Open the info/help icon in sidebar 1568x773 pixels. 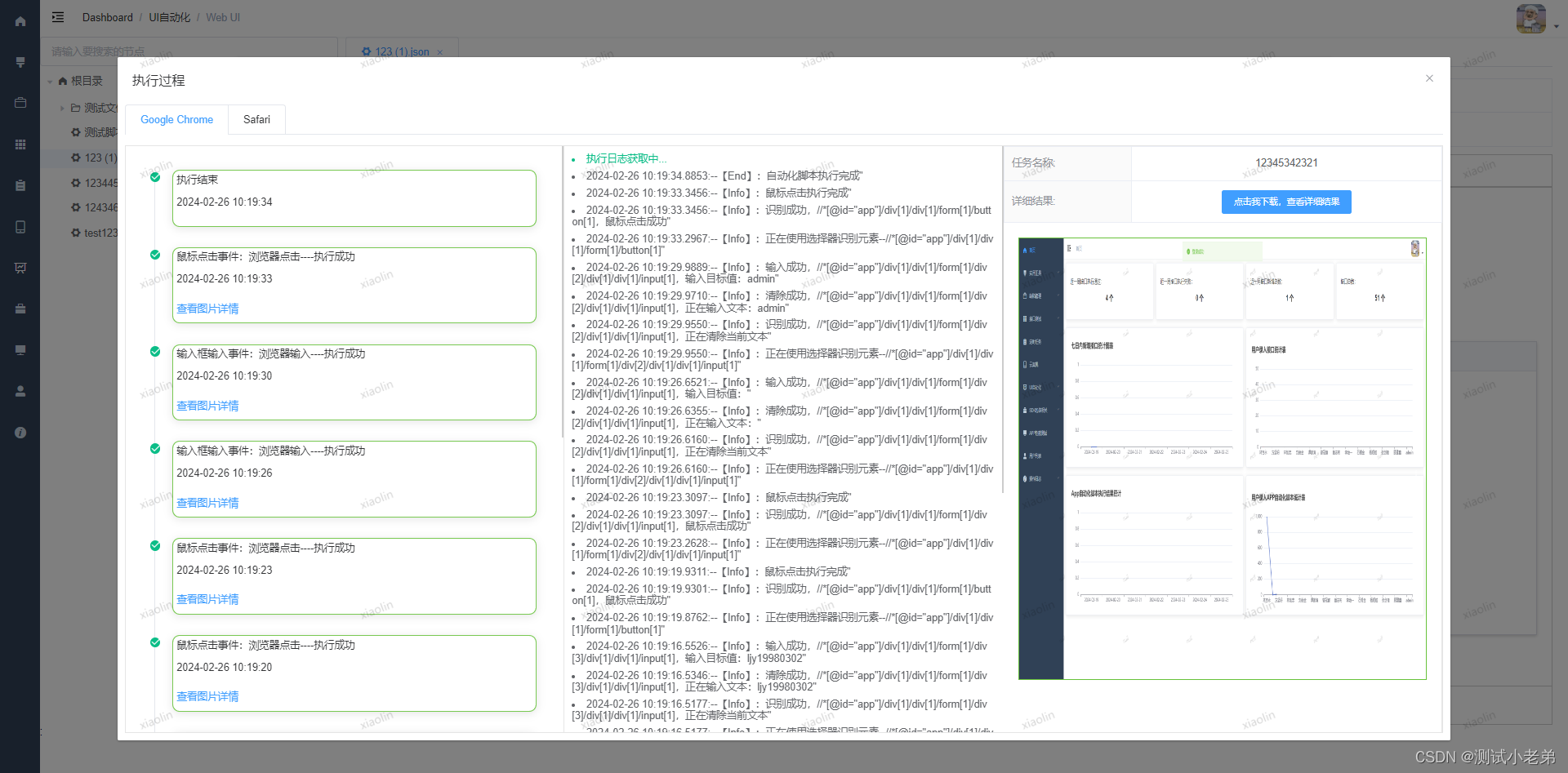[x=20, y=433]
